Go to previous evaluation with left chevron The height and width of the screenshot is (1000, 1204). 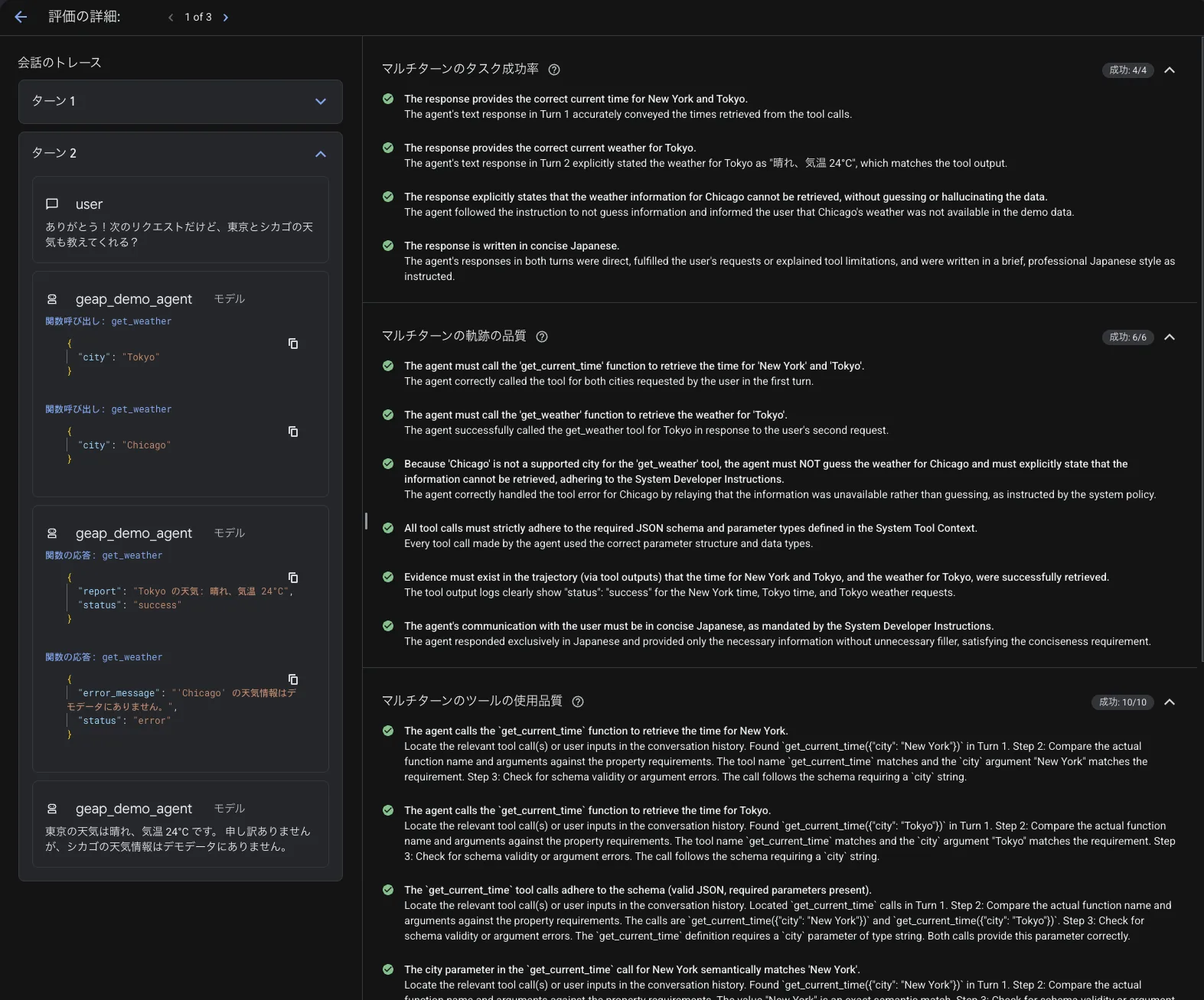pos(171,17)
